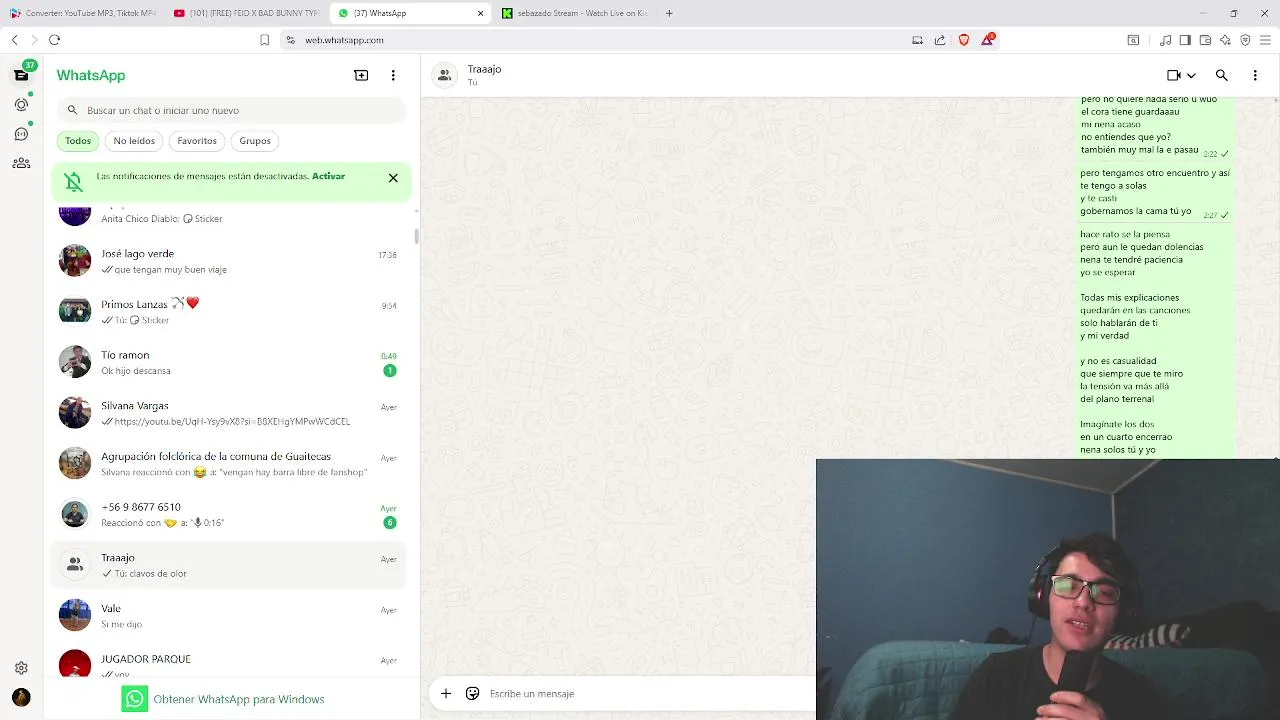Select the No leídos filter
Viewport: 1280px width, 720px height.
[134, 141]
